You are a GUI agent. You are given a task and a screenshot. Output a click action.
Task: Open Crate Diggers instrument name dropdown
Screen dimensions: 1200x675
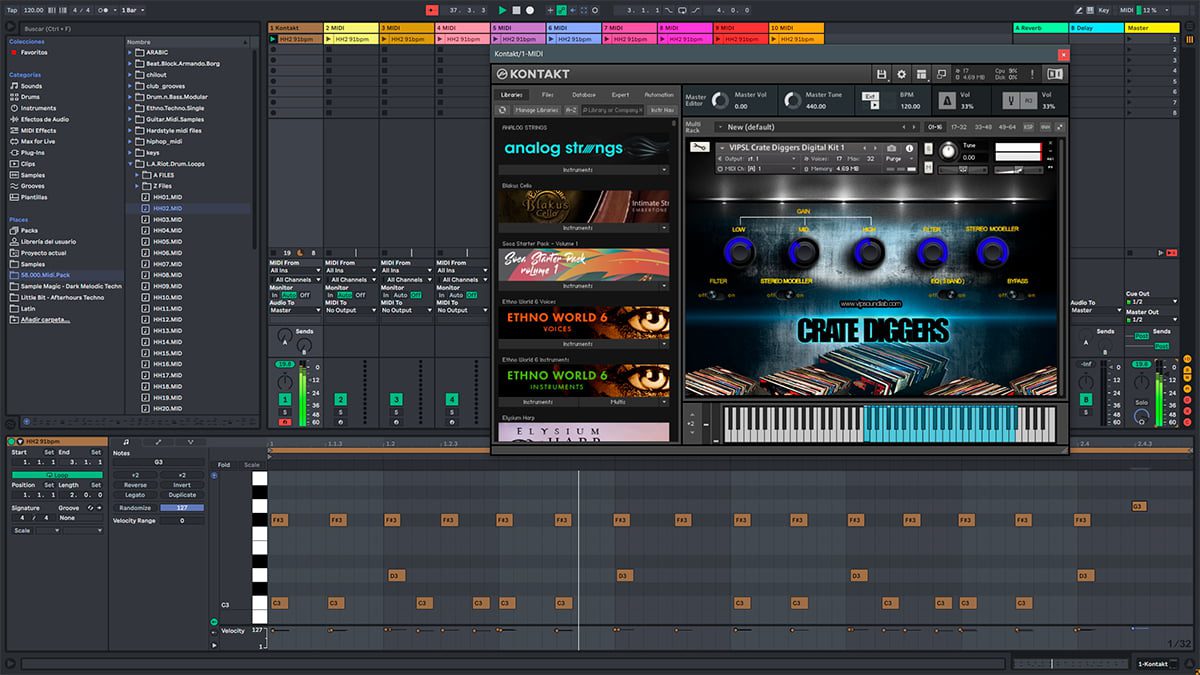[x=721, y=148]
